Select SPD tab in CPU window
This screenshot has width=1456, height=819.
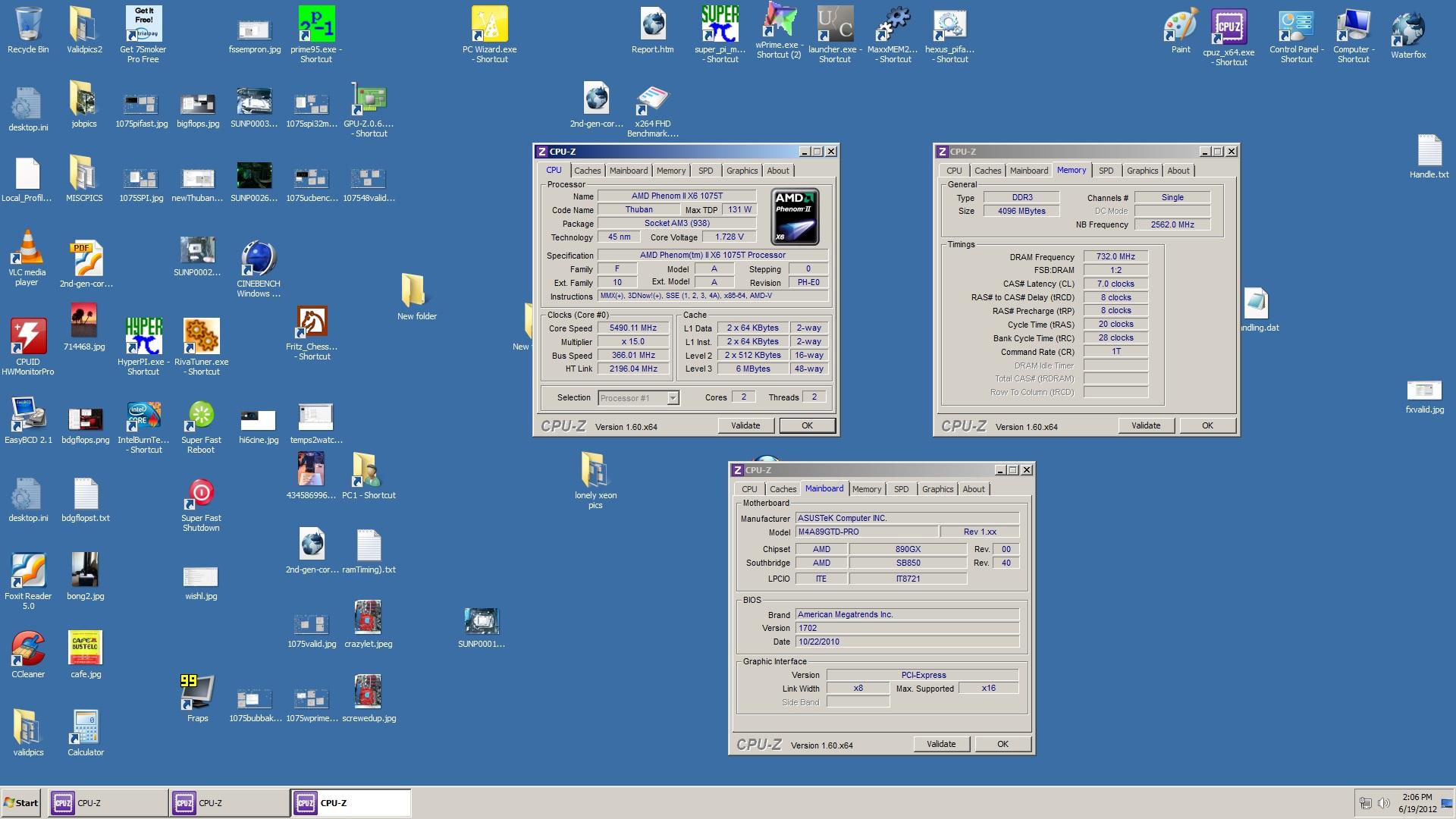pos(705,171)
